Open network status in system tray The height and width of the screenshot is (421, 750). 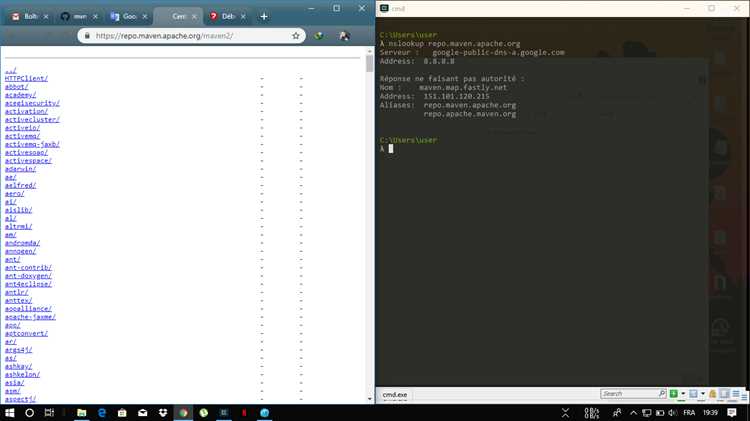(x=647, y=412)
